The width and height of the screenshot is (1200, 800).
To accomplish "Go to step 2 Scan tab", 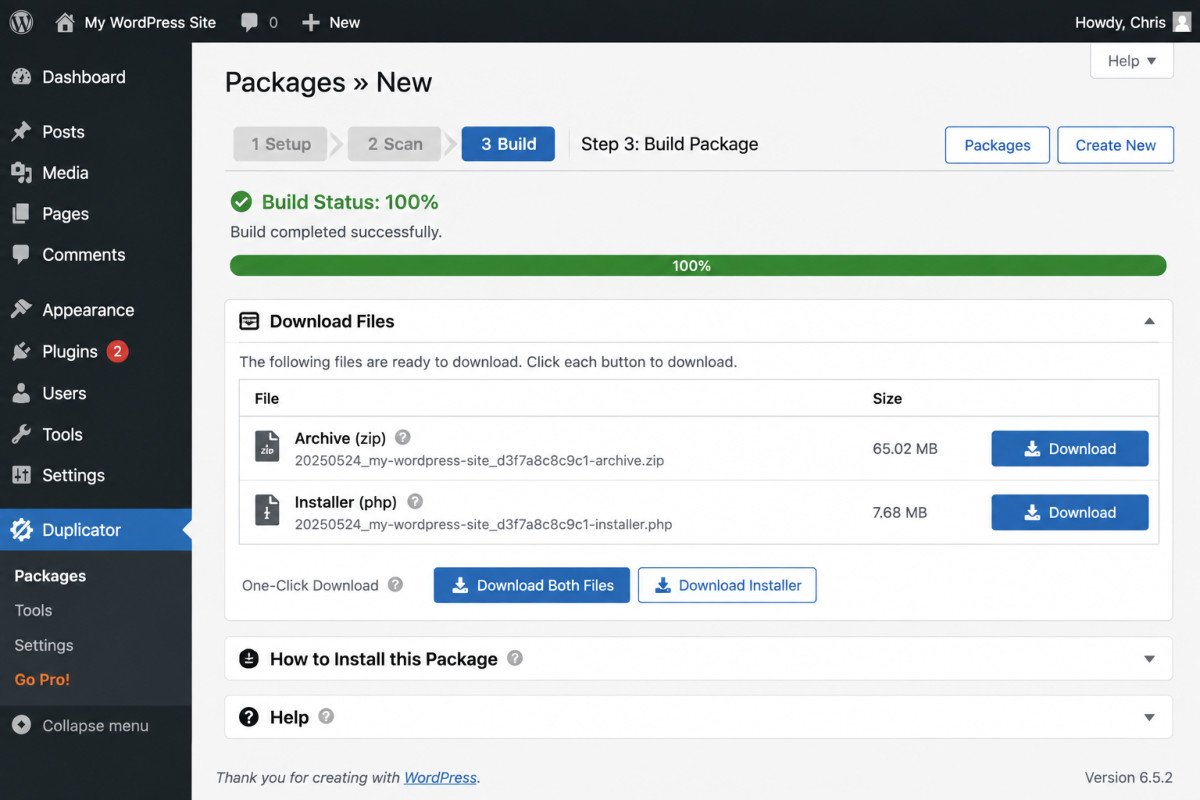I will [395, 144].
